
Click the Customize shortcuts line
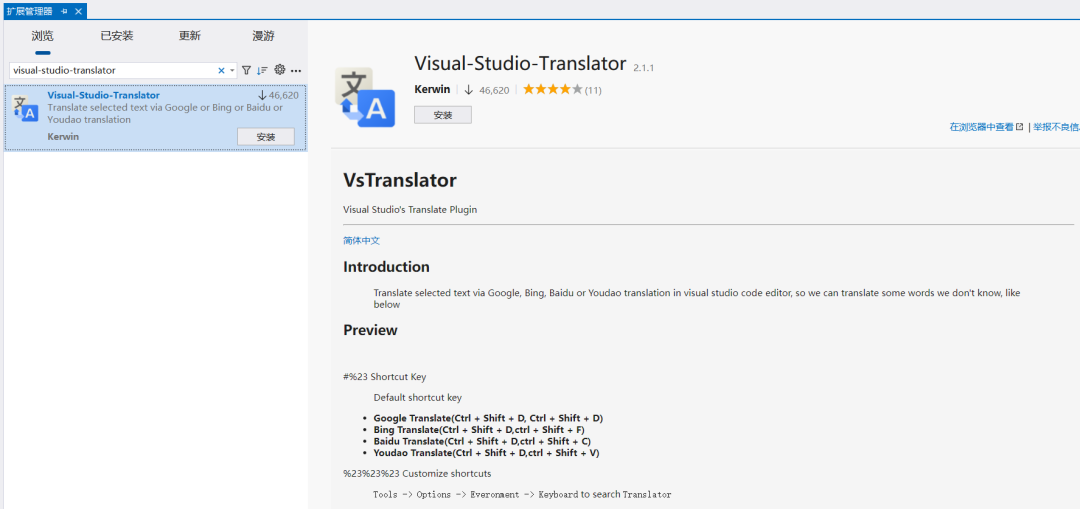417,474
